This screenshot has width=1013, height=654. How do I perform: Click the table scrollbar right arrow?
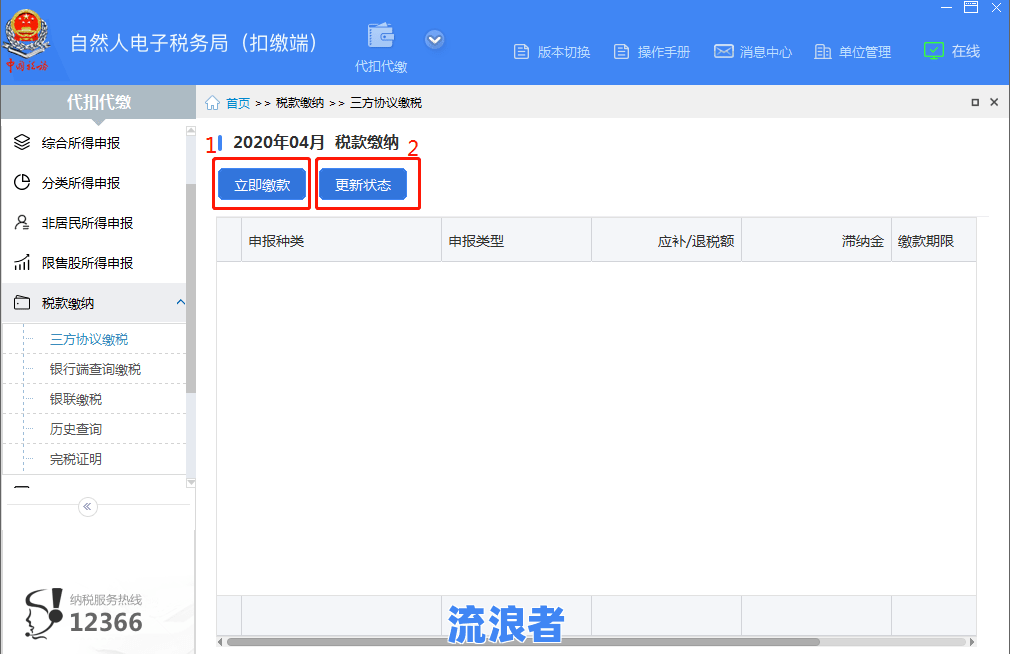pyautogui.click(x=972, y=642)
